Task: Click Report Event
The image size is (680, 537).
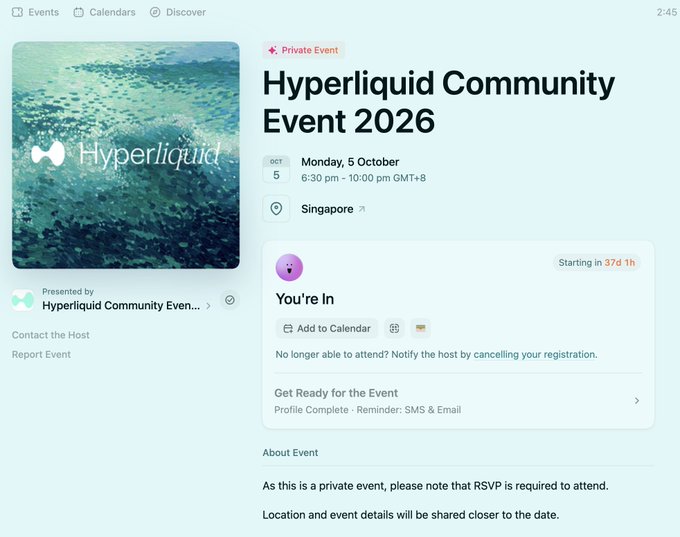Action: pos(41,354)
